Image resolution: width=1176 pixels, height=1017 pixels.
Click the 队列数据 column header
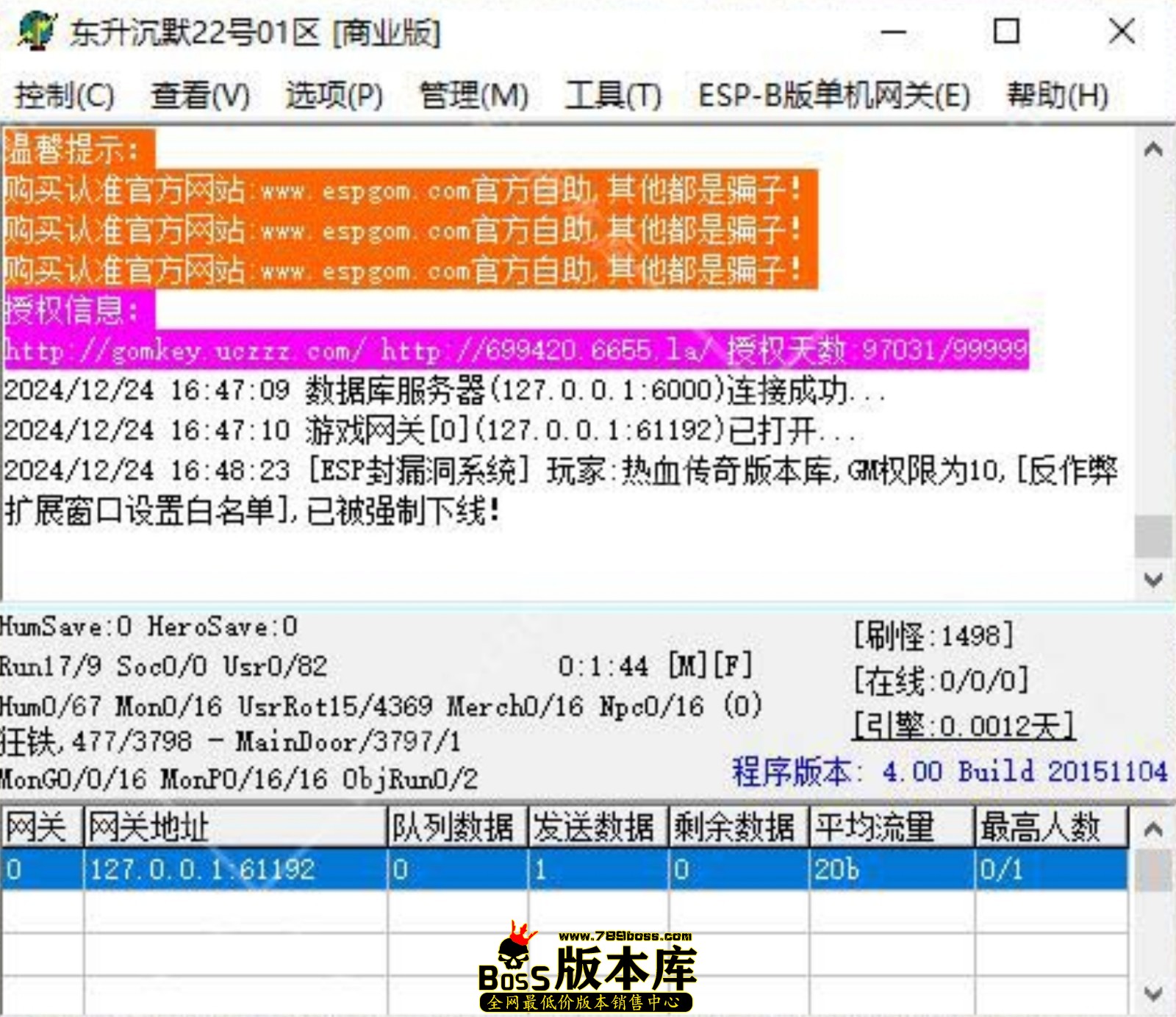click(x=457, y=827)
